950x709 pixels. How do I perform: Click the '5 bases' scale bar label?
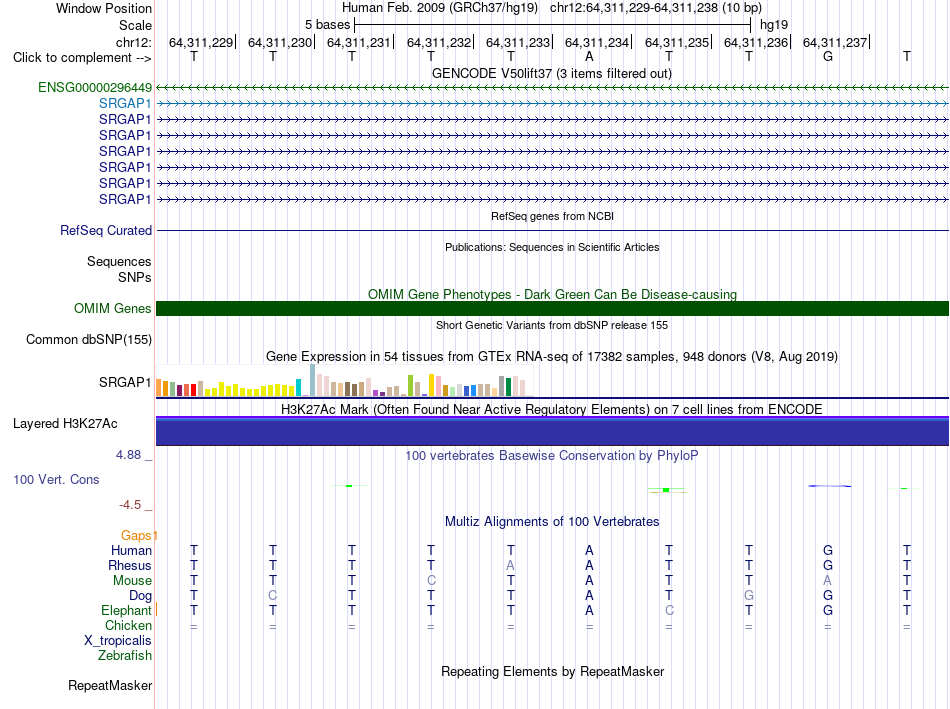(x=327, y=25)
